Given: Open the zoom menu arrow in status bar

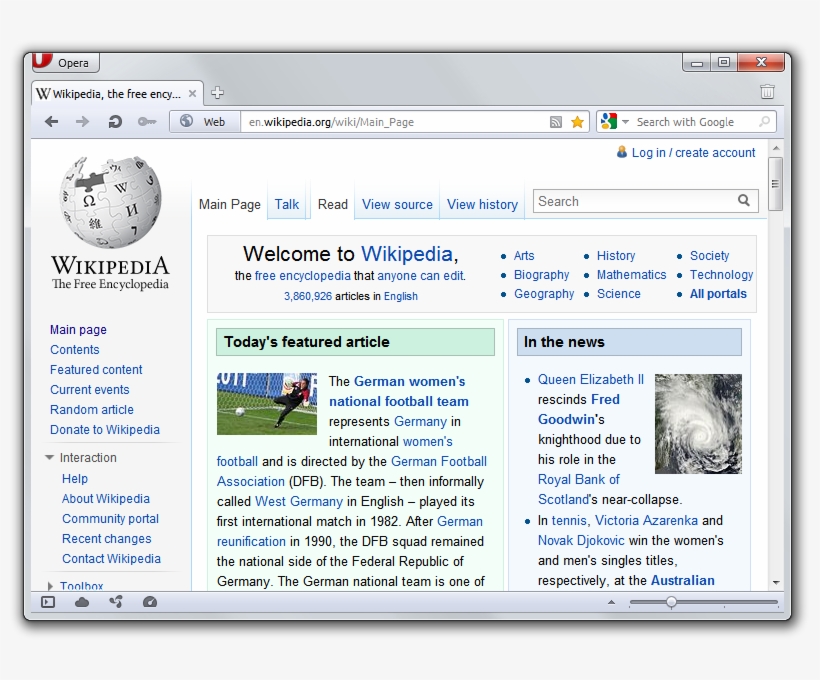Looking at the screenshot, I should (x=611, y=602).
